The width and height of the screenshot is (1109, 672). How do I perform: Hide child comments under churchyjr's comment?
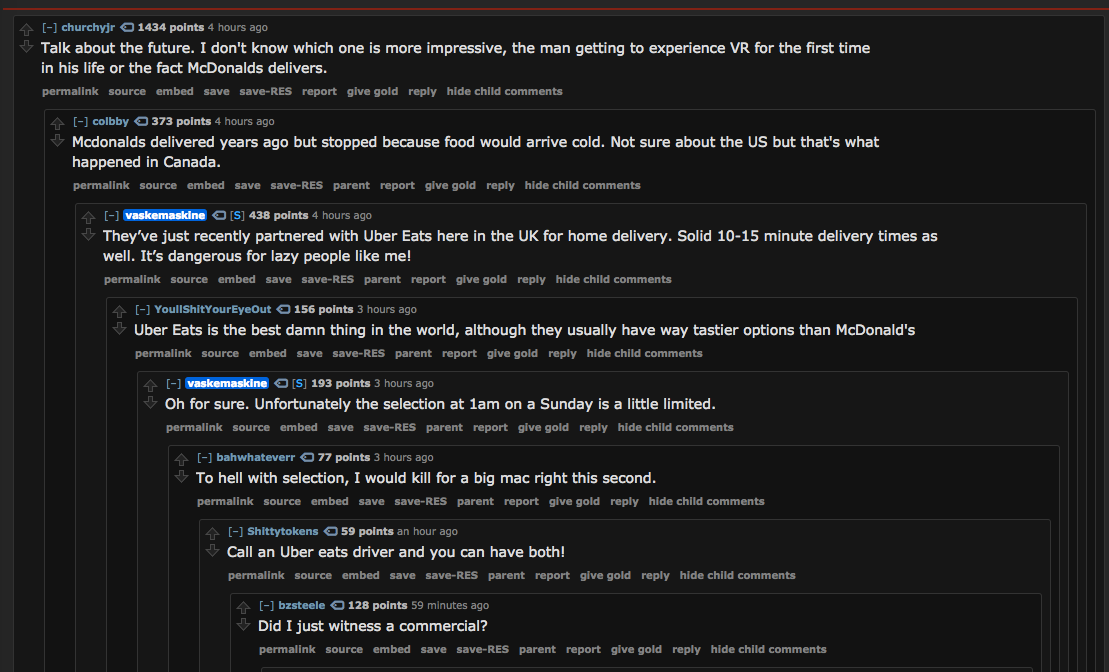(504, 91)
